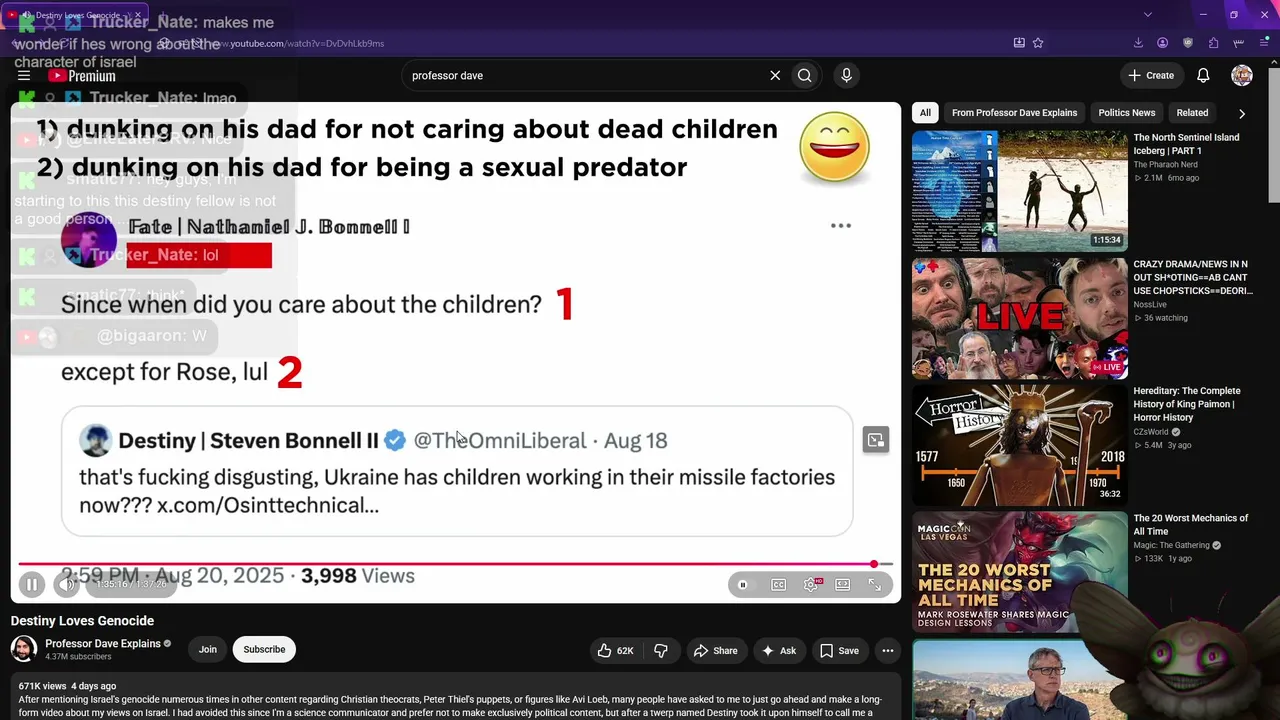The width and height of the screenshot is (1280, 720).
Task: Close the Destiny Loves Genocide browser tab
Action: coord(138,15)
